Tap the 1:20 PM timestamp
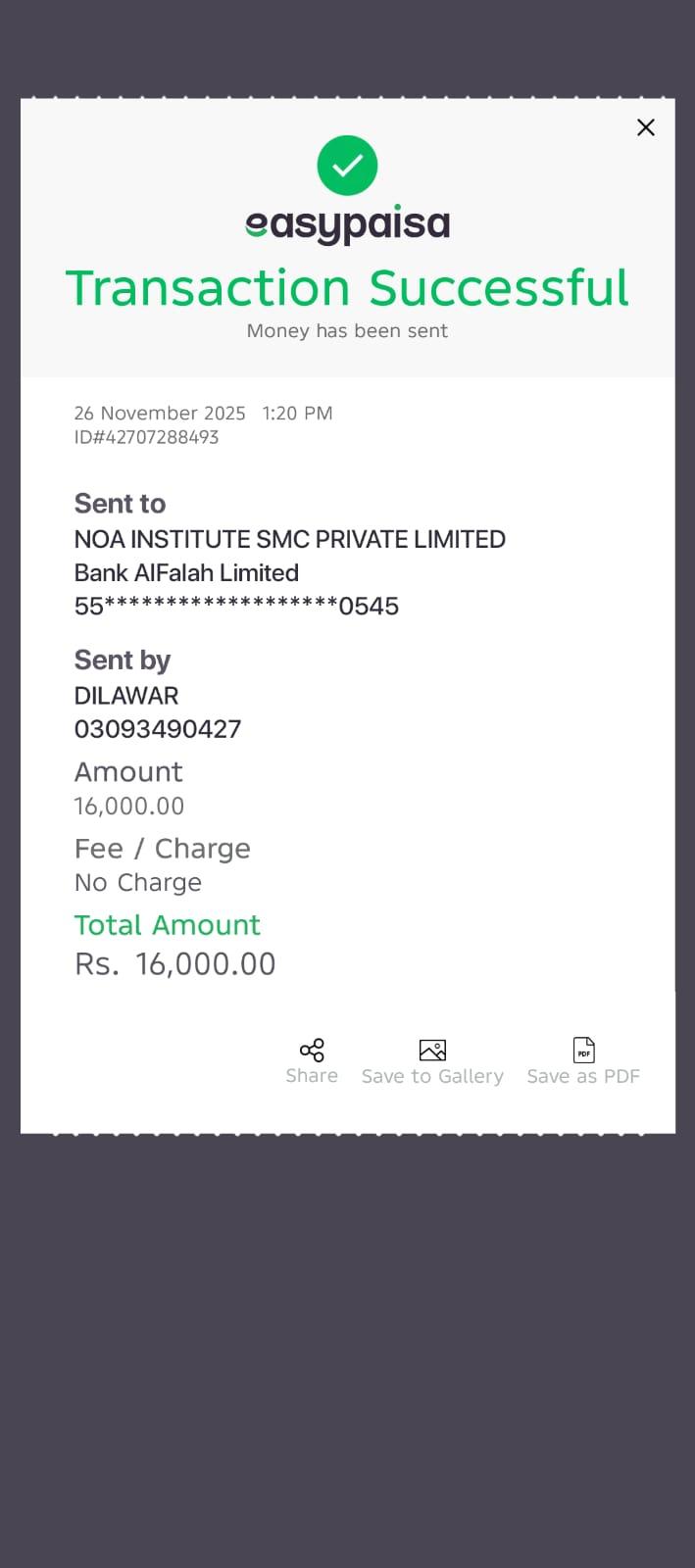Image resolution: width=695 pixels, height=1568 pixels. [297, 414]
